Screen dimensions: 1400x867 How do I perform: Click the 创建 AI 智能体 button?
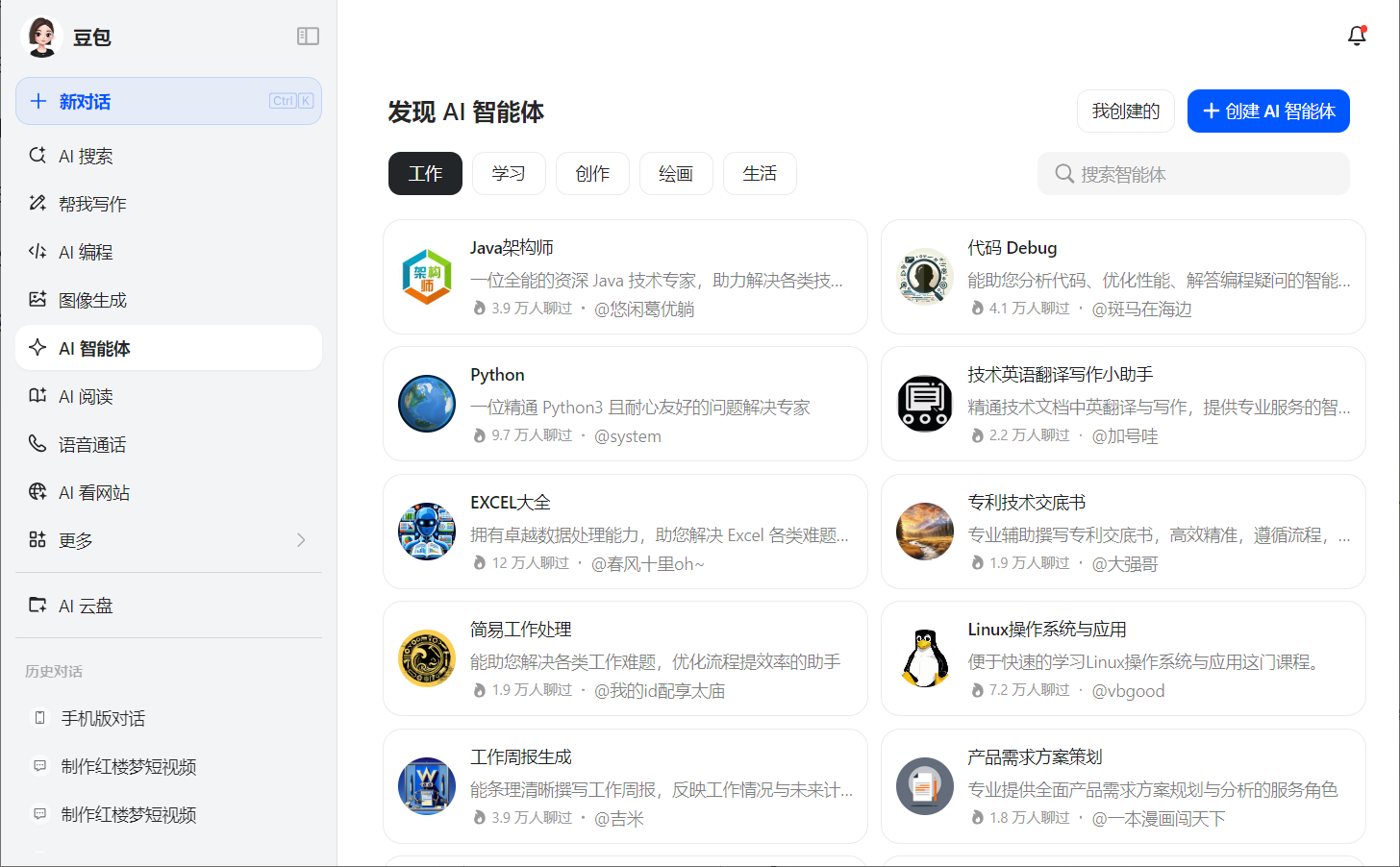click(1268, 111)
